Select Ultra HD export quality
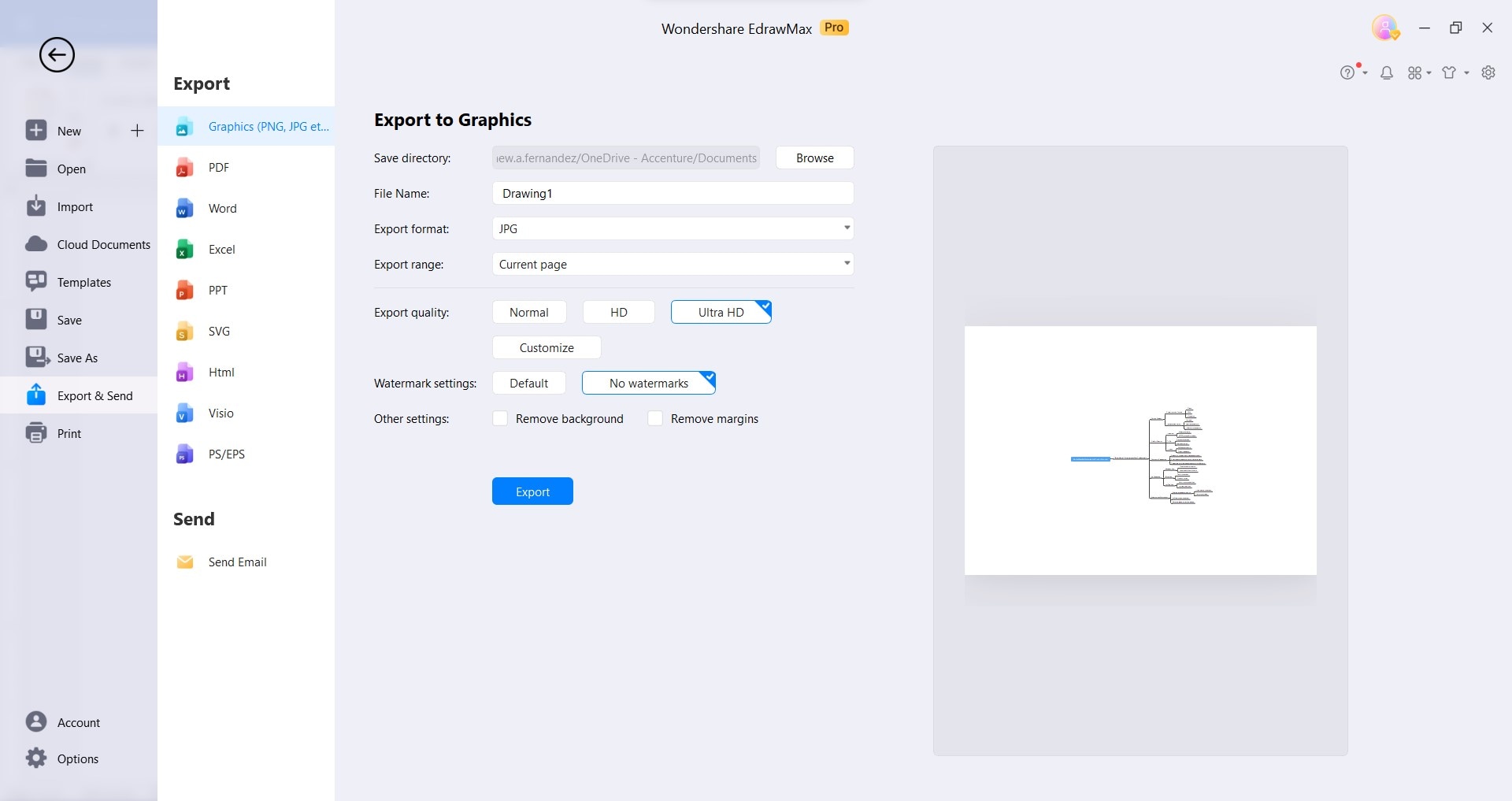Image resolution: width=1512 pixels, height=801 pixels. 721,312
